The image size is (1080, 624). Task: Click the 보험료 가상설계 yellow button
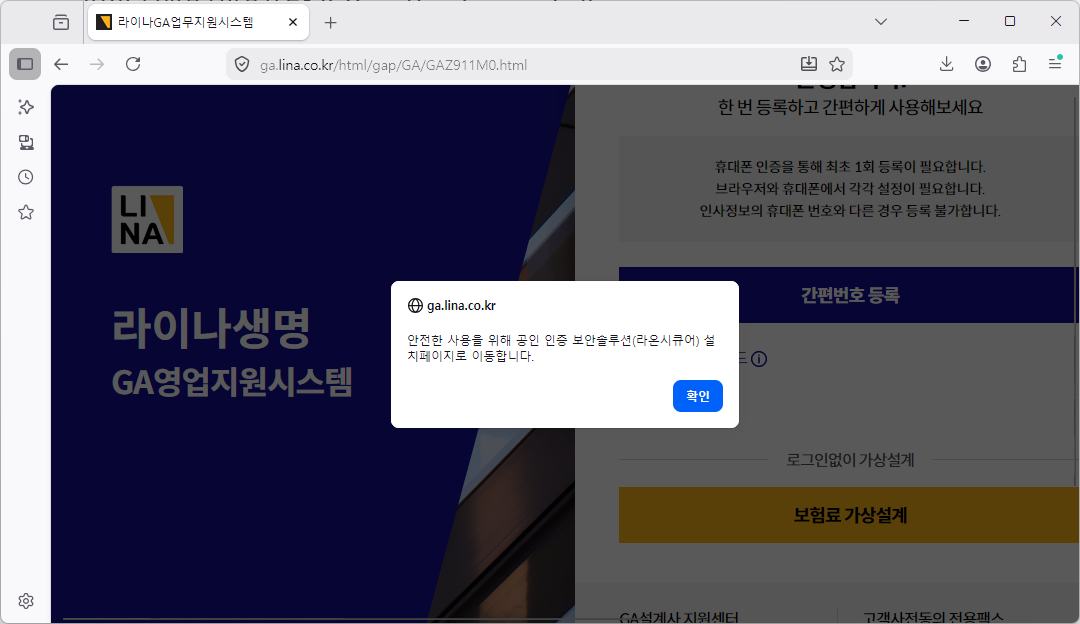point(849,515)
